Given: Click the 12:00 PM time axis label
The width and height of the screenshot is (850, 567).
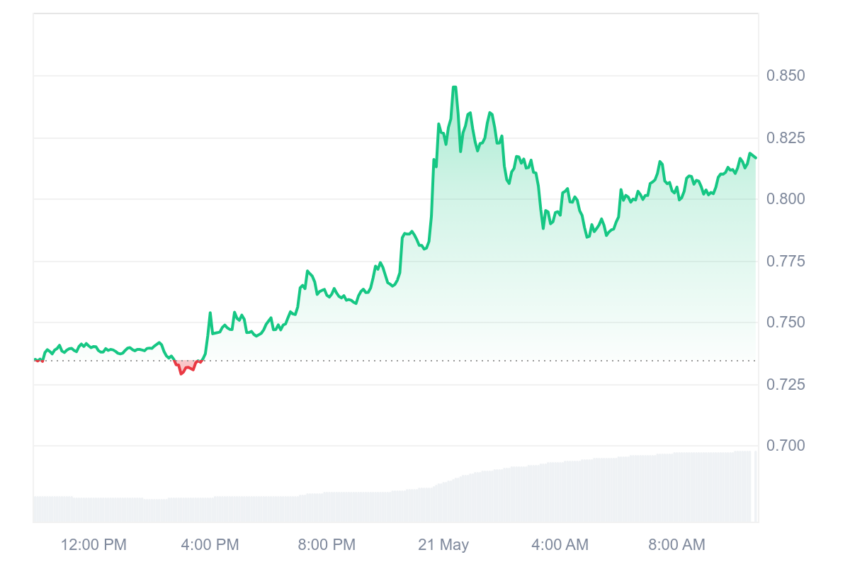Looking at the screenshot, I should point(93,544).
